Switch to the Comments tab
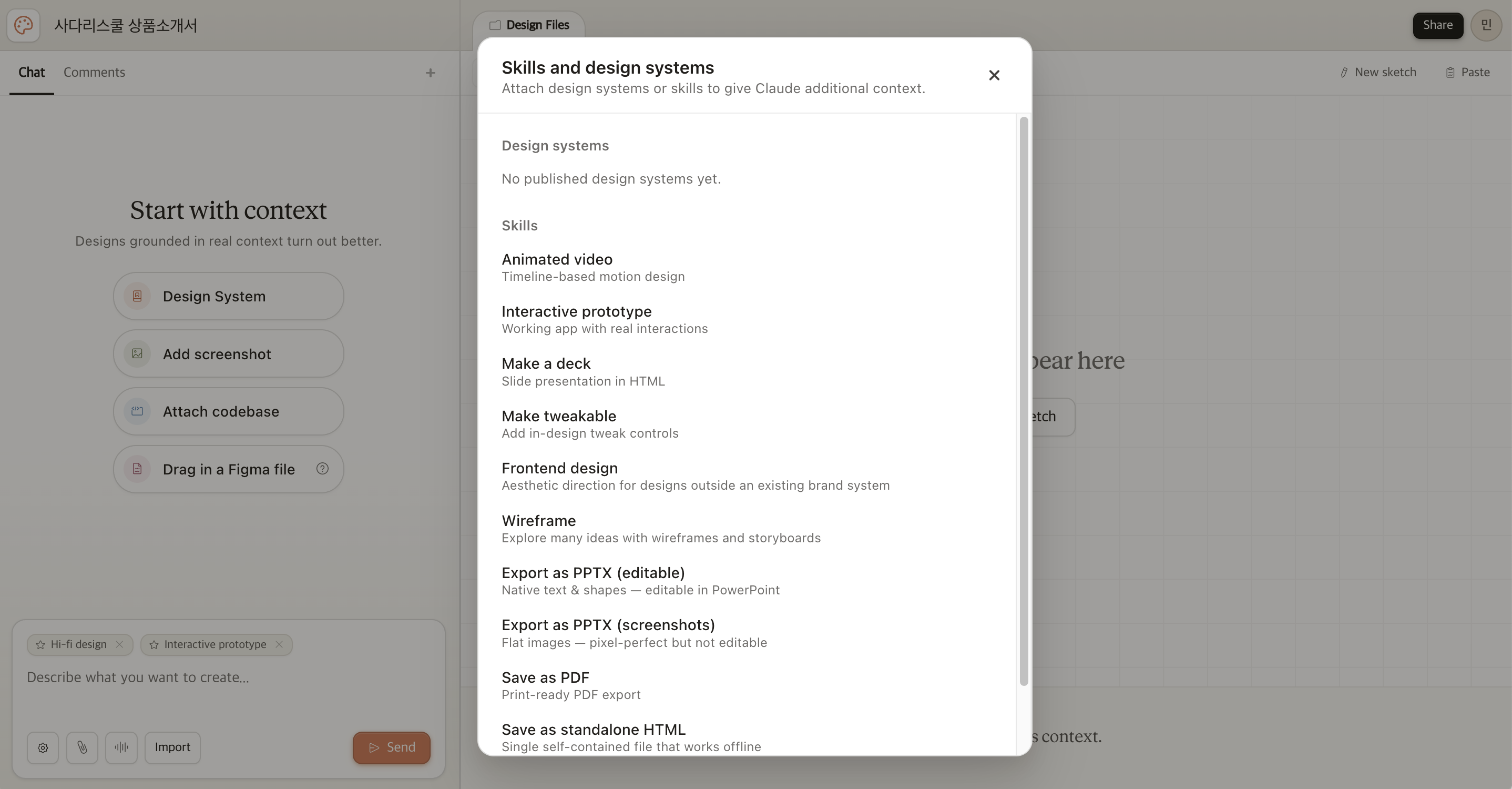This screenshot has height=789, width=1512. coord(94,72)
